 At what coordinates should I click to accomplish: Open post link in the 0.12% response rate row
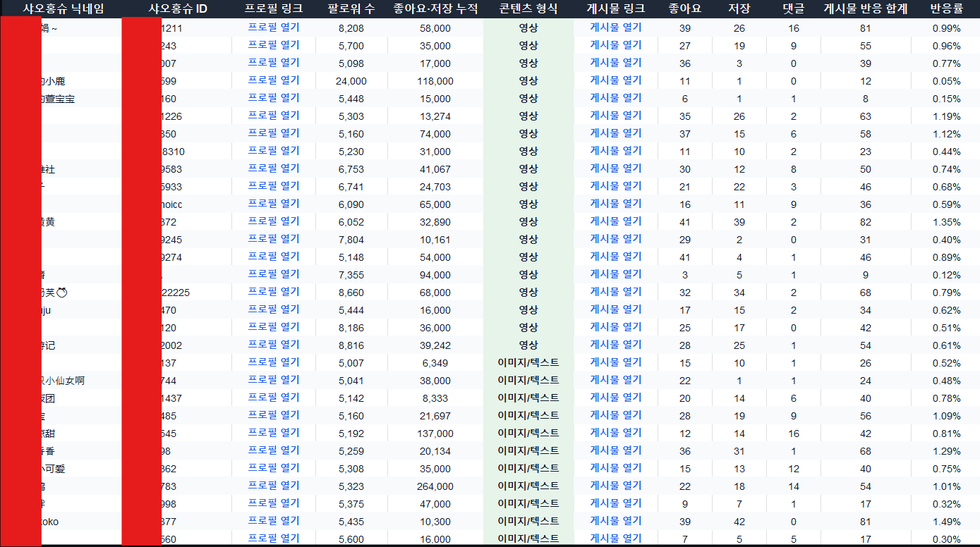coord(616,274)
